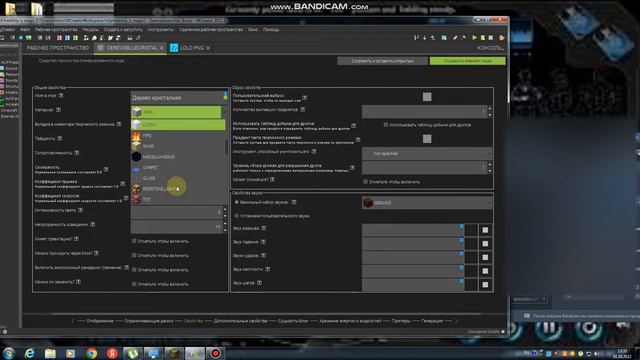The image size is (640, 360).
Task: Pick the FIRE material option
Action: coord(178,136)
